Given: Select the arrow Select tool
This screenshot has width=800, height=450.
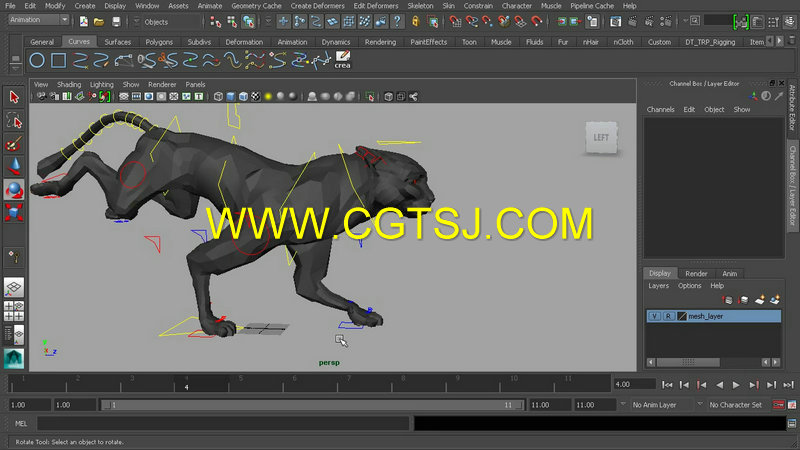Looking at the screenshot, I should tap(14, 97).
